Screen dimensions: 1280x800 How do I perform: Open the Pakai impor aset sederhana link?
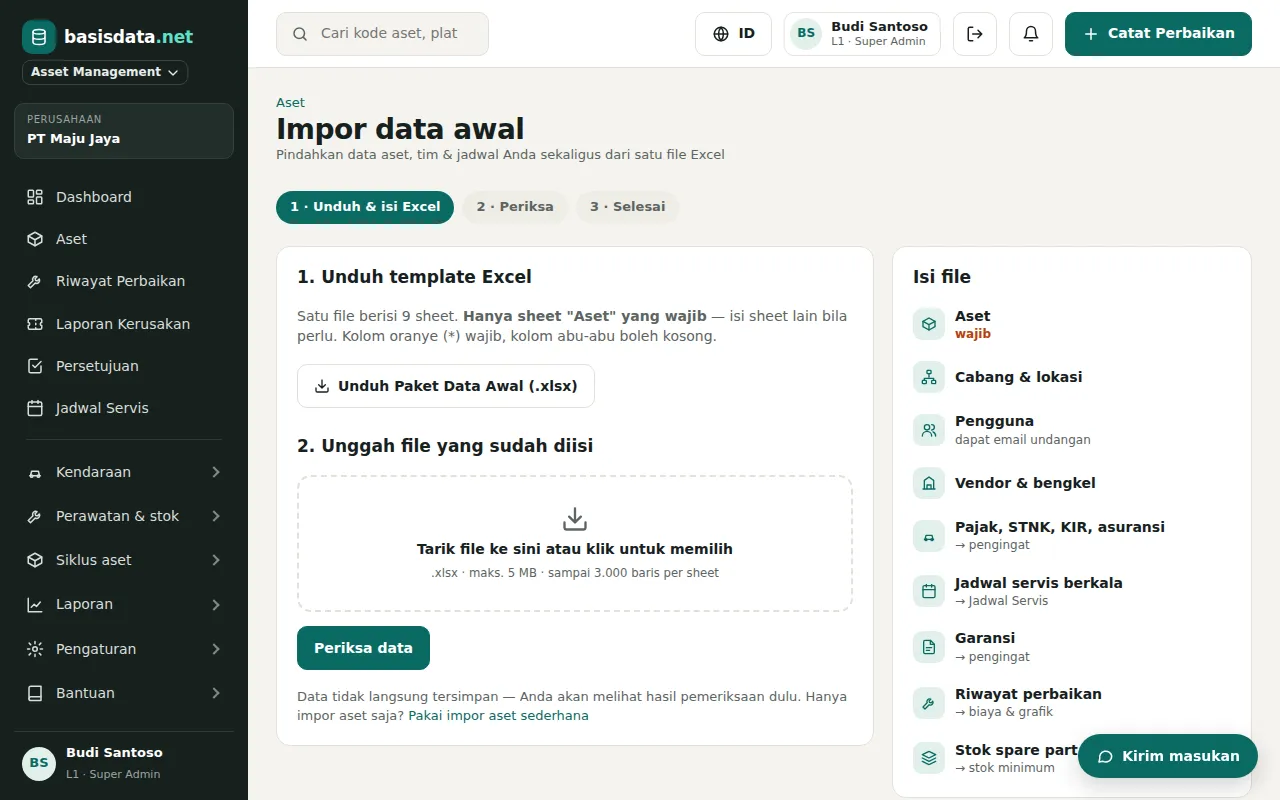pos(498,716)
